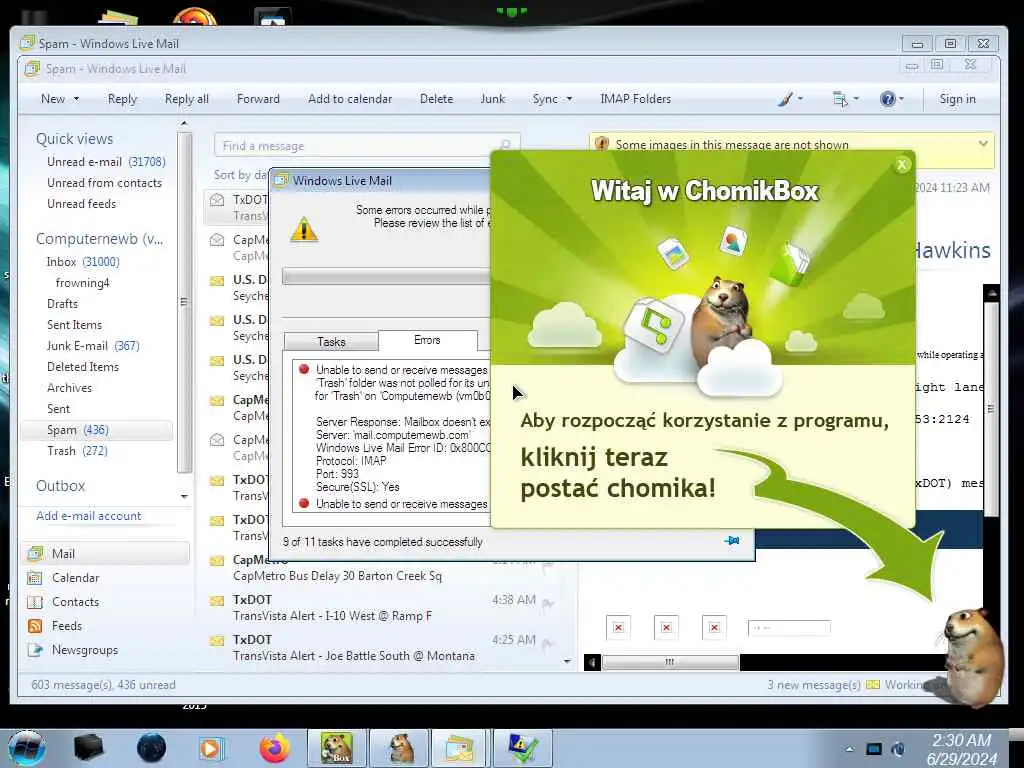This screenshot has width=1024, height=768.
Task: Open the Junk E-mail folder
Action: pos(93,345)
